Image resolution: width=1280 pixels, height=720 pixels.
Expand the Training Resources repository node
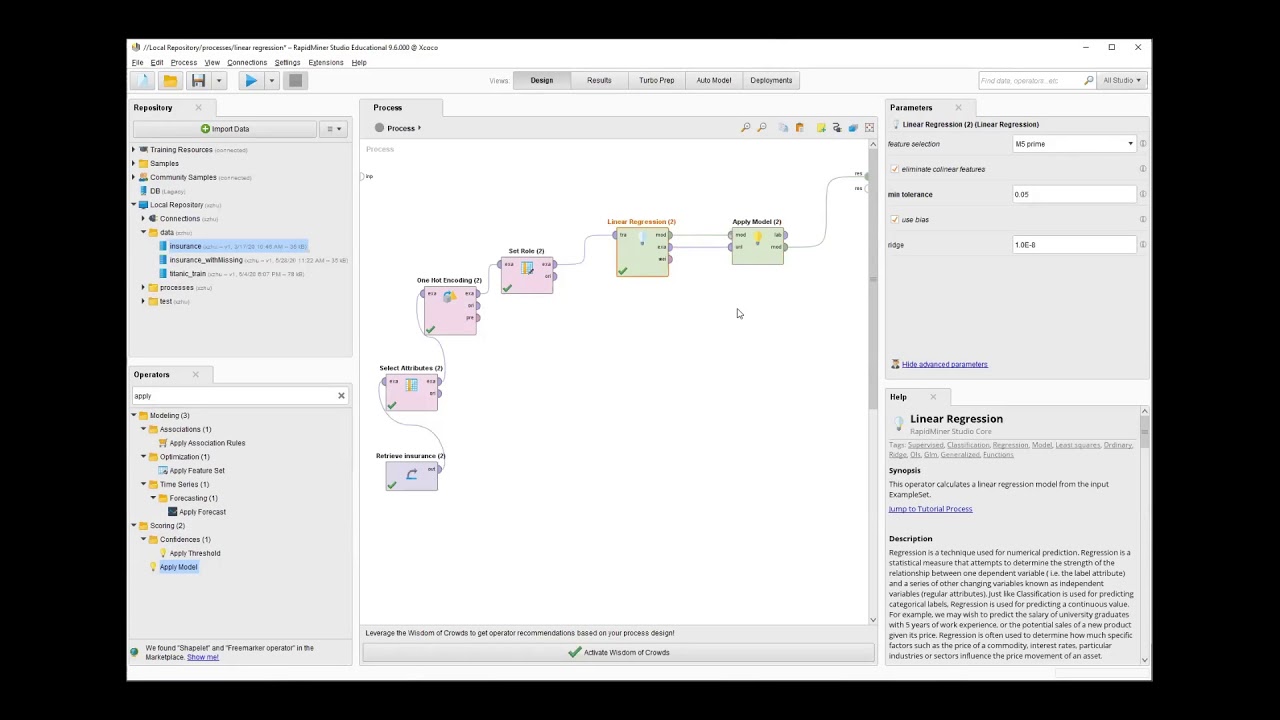pyautogui.click(x=134, y=150)
